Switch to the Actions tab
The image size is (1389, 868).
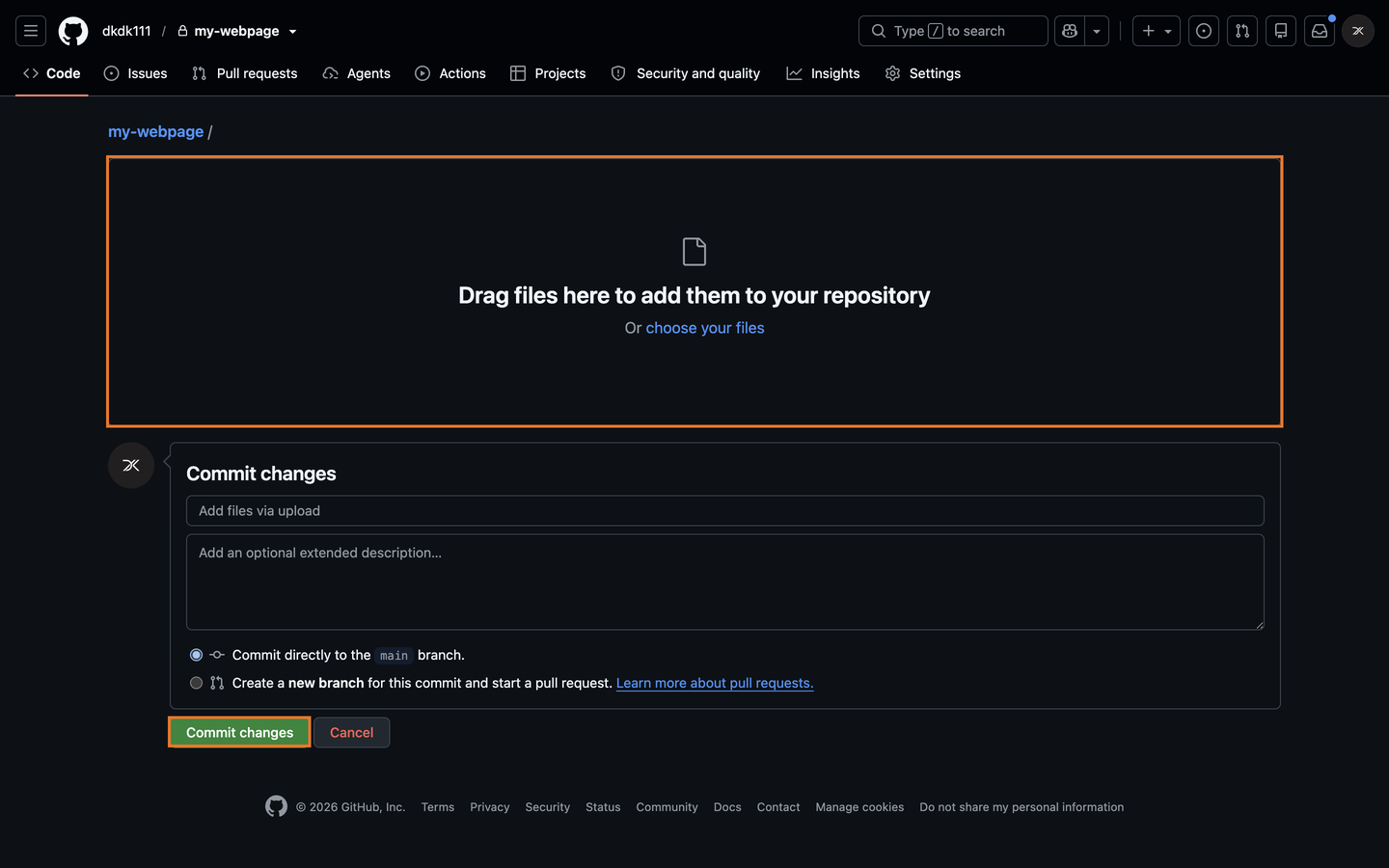click(x=450, y=73)
